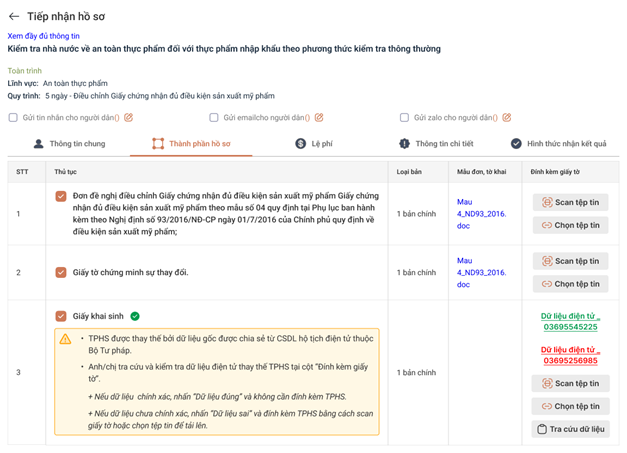
Task: Click Tra cứu dữ liệu button
Action: click(x=571, y=429)
